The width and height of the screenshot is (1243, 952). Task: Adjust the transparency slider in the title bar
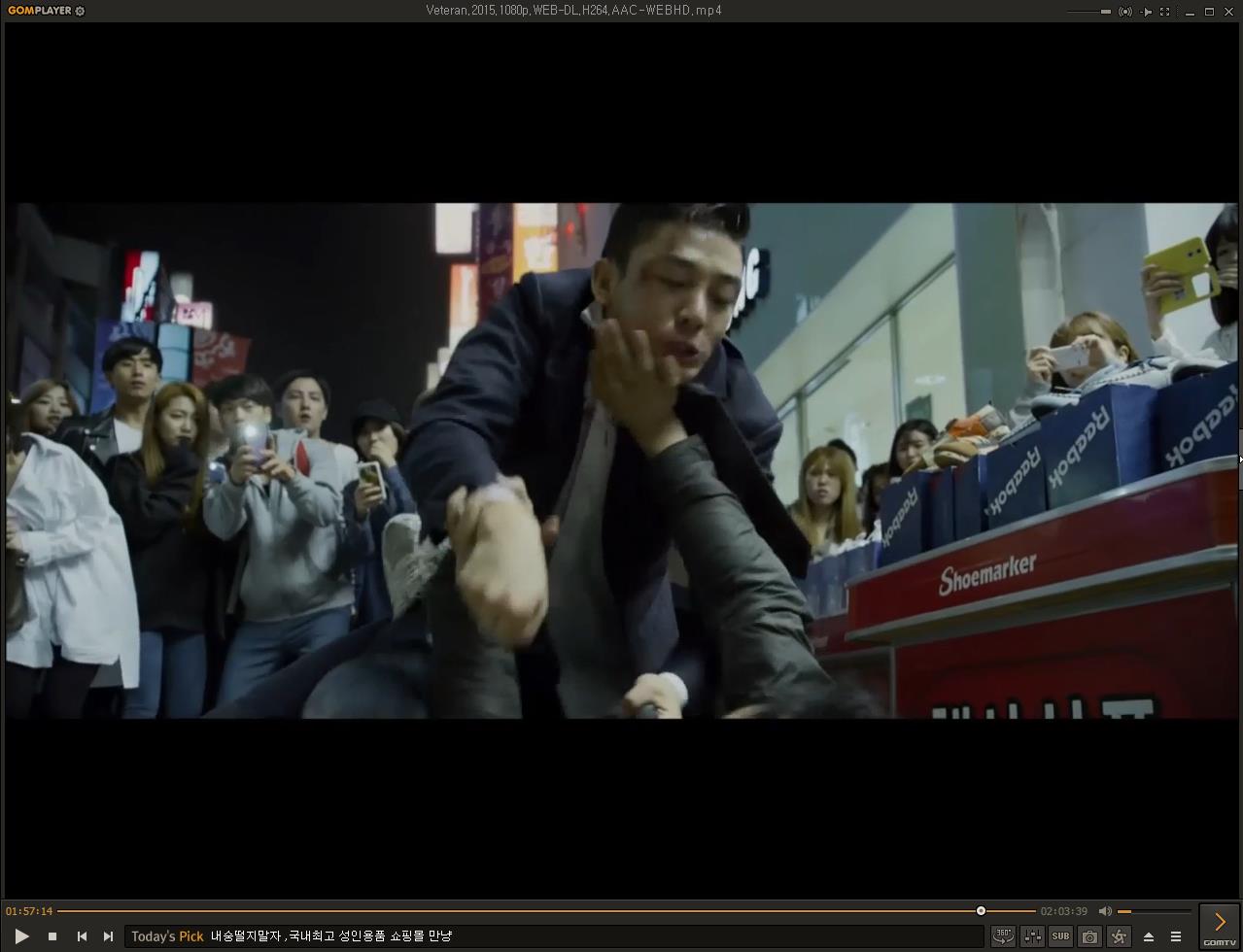click(x=1089, y=12)
